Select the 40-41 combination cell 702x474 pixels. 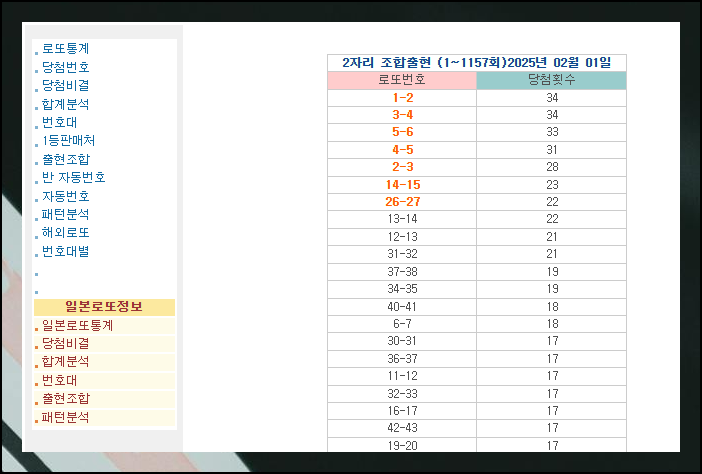pos(402,307)
